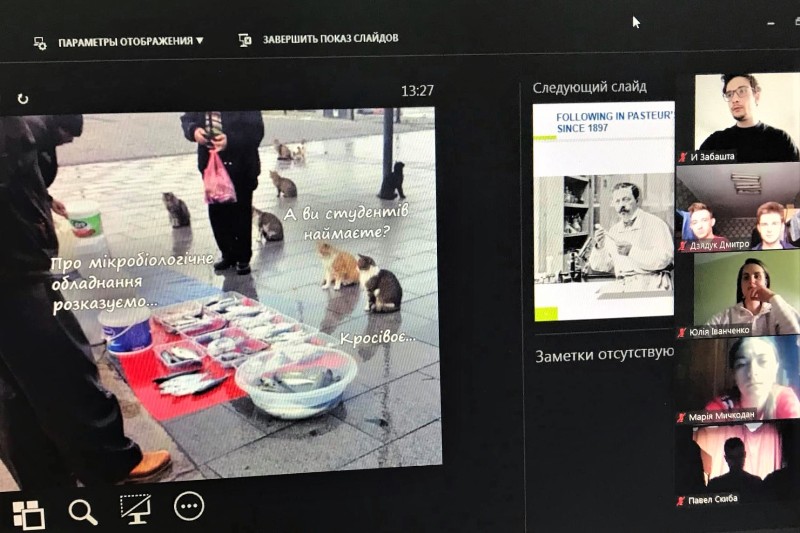Click muted mic icon beside Марія Мичкодан
The image size is (800, 533).
[x=681, y=418]
